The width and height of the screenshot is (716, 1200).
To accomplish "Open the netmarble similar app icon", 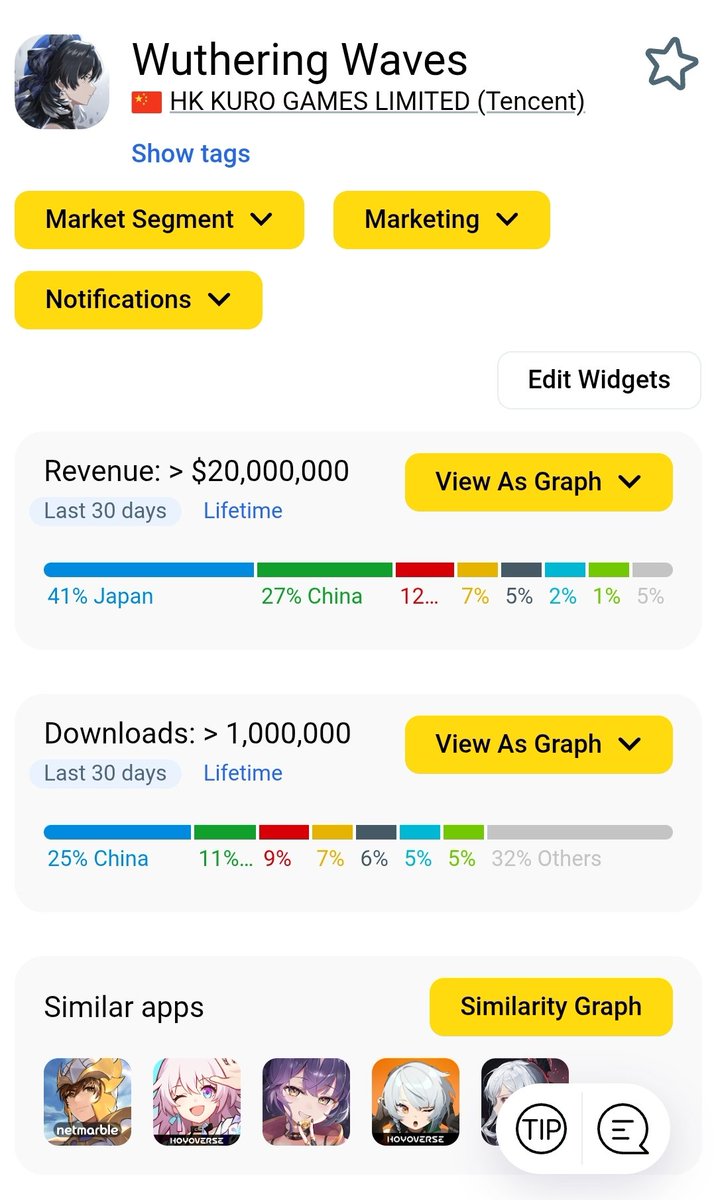I will (x=88, y=1102).
